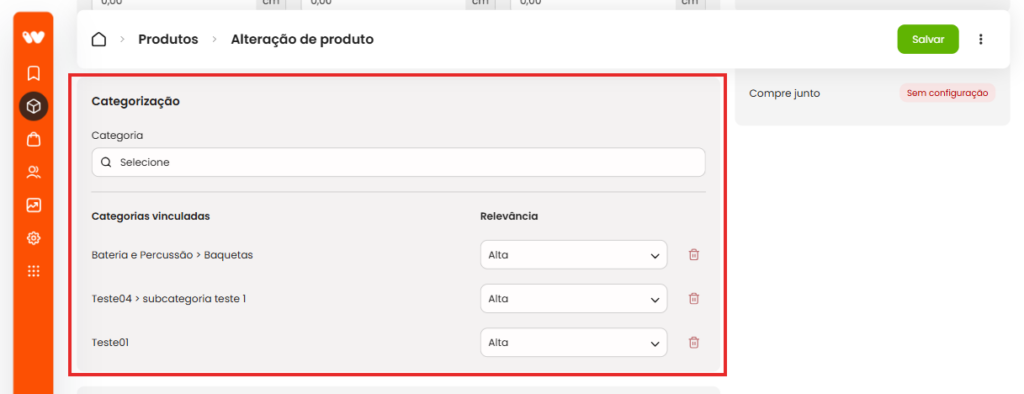This screenshot has height=394, width=1024.
Task: Focus the Categoria Selecione search field
Action: click(x=398, y=162)
